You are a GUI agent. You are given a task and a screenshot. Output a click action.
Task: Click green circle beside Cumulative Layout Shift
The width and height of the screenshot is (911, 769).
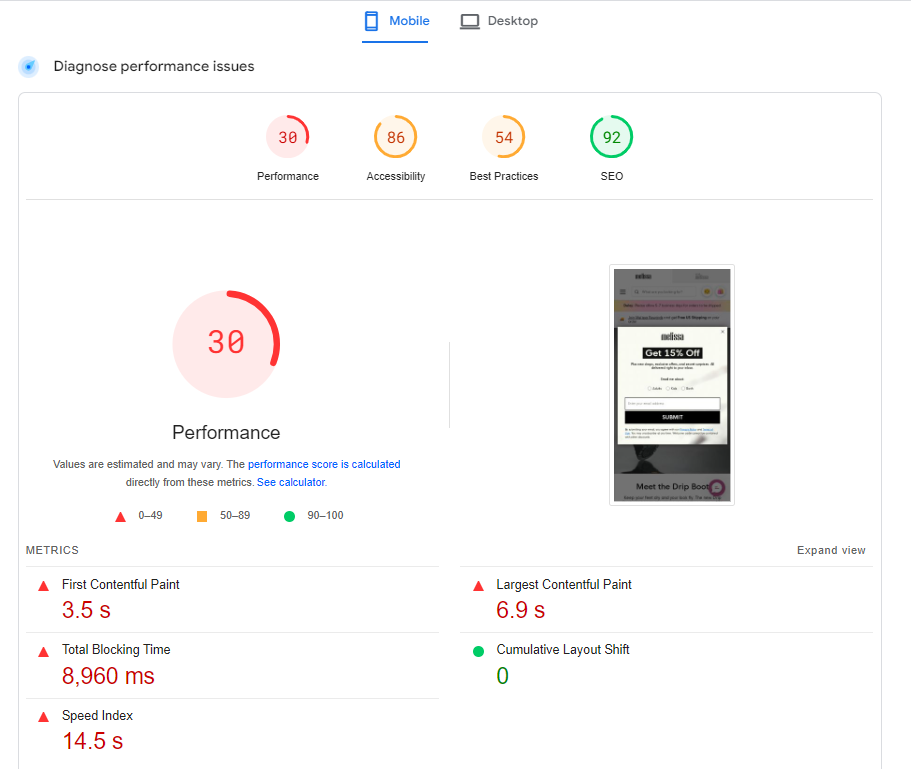click(x=478, y=652)
